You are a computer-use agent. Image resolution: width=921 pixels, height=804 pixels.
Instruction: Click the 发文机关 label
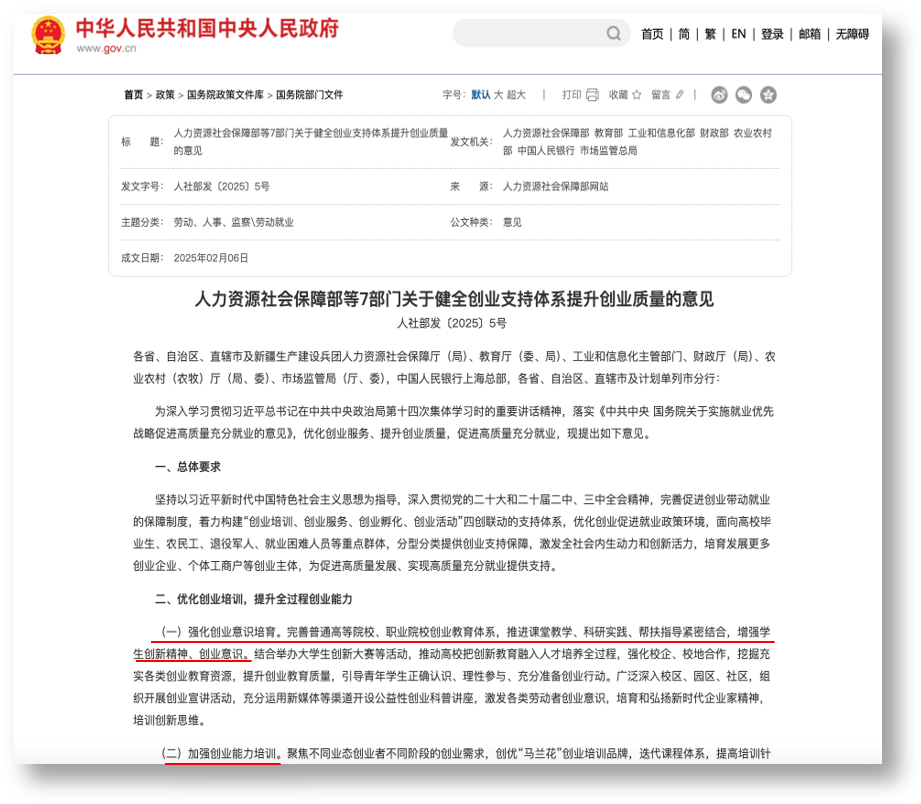coord(471,142)
